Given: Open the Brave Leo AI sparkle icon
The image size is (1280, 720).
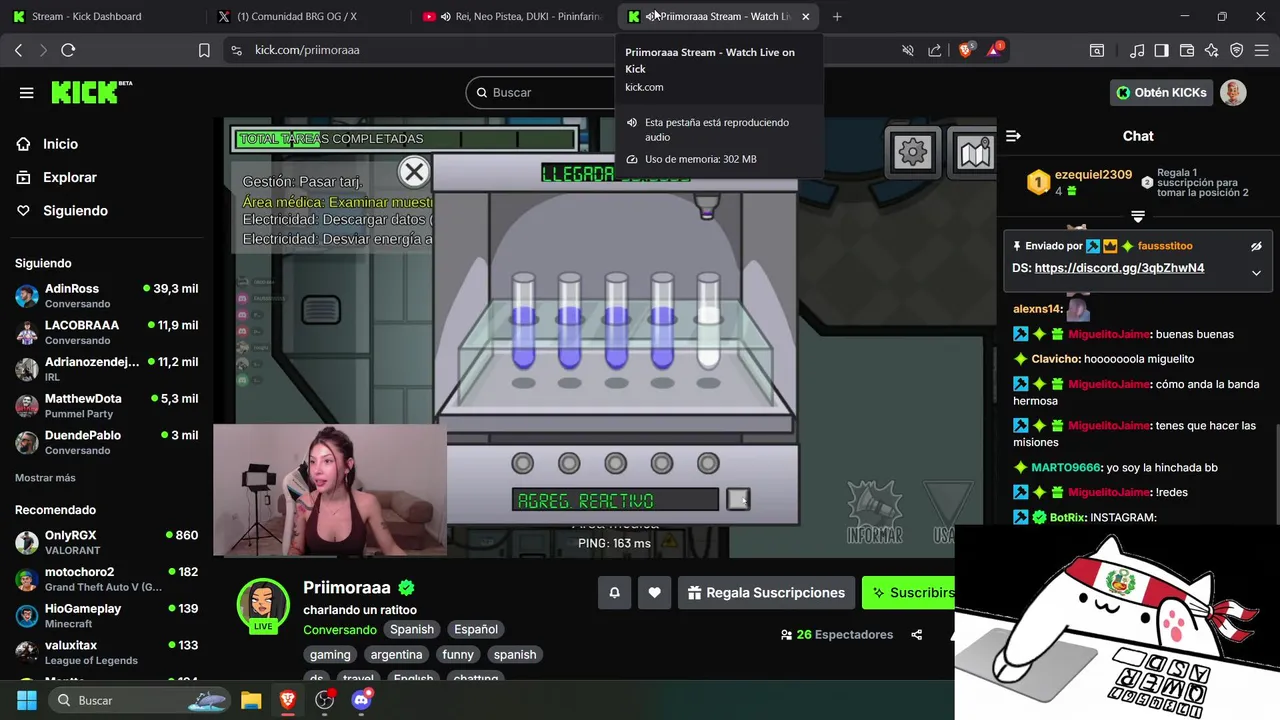Looking at the screenshot, I should pyautogui.click(x=1212, y=50).
